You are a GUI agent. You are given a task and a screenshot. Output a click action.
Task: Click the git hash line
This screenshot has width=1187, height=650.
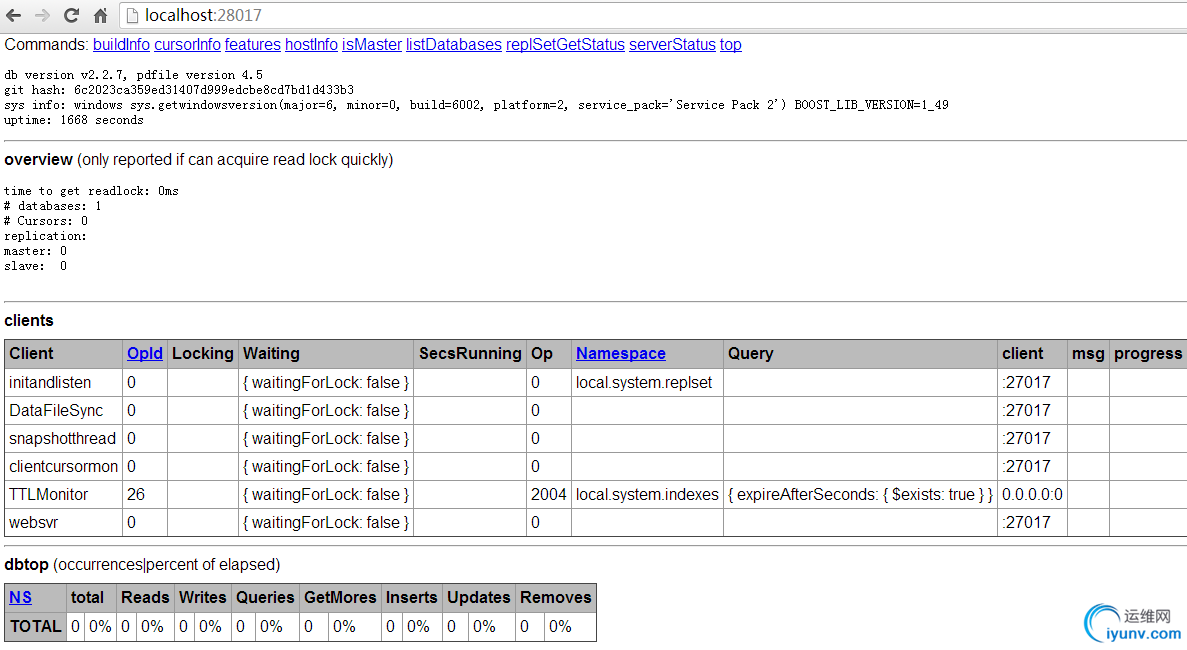[x=179, y=90]
